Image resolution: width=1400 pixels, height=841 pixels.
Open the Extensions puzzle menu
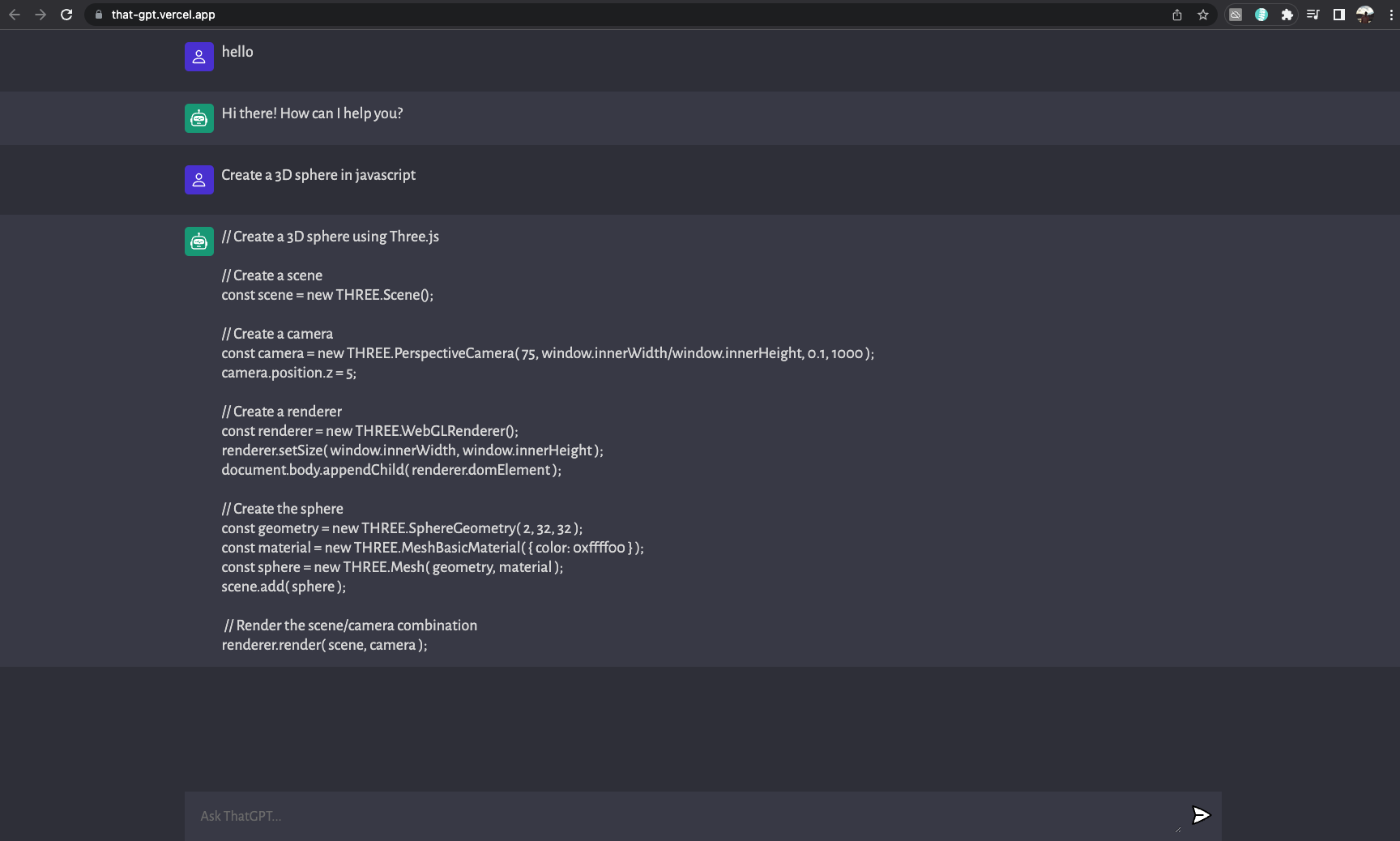(1287, 15)
